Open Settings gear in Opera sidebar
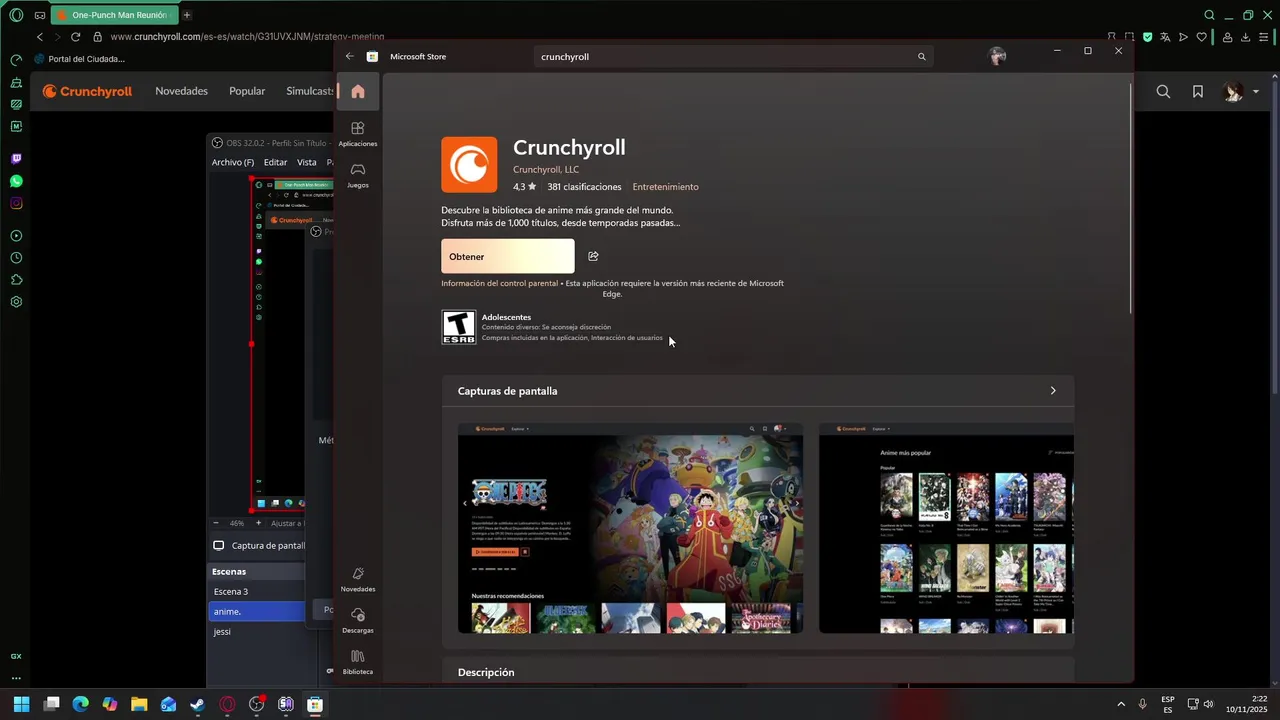Viewport: 1280px width, 720px height. pyautogui.click(x=16, y=302)
